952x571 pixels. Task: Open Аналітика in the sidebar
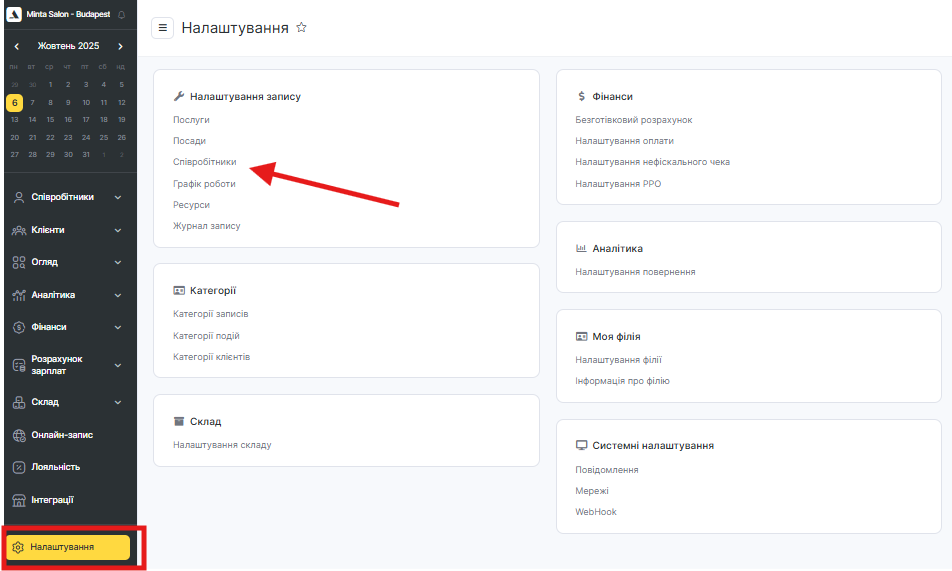tap(53, 295)
